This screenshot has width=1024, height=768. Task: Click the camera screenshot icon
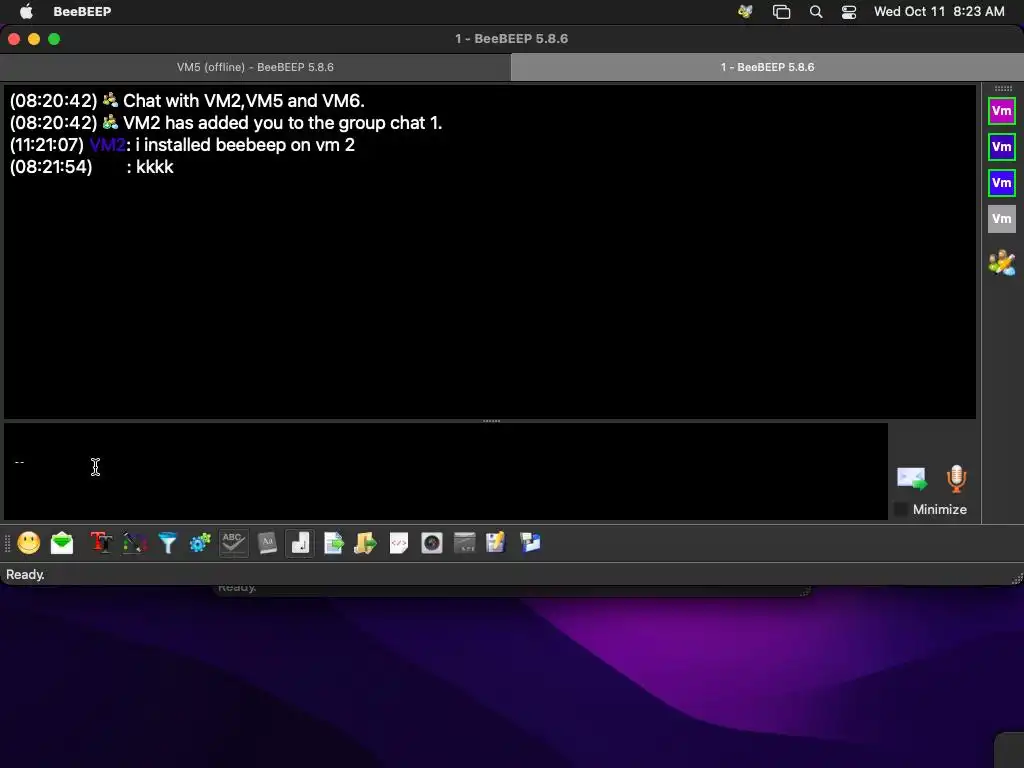(x=432, y=543)
